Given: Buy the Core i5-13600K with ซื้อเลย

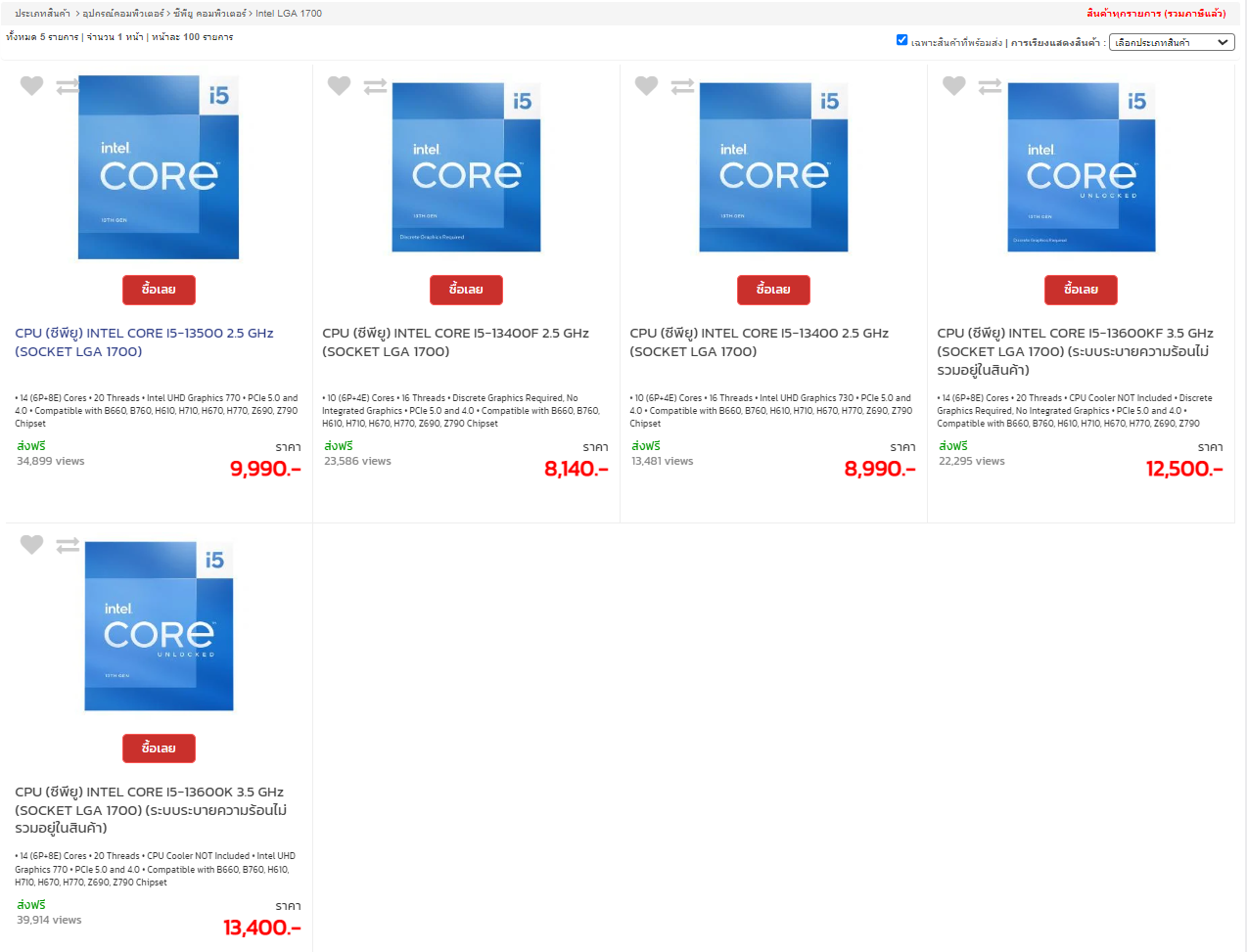Looking at the screenshot, I should (x=159, y=748).
